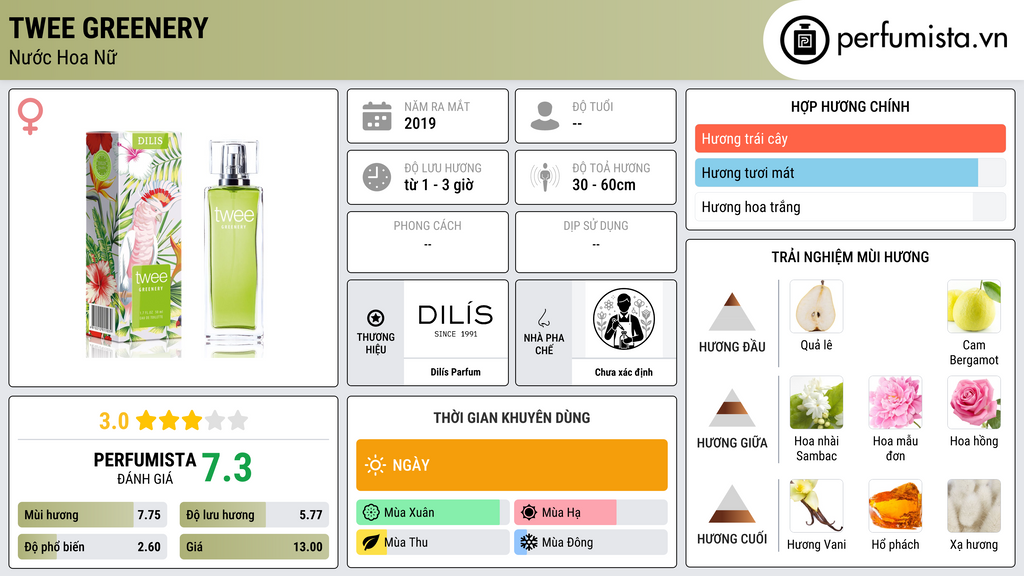Click the autumn leaf icon Mùa Thu
Screen dimensions: 1024x576
(371, 542)
